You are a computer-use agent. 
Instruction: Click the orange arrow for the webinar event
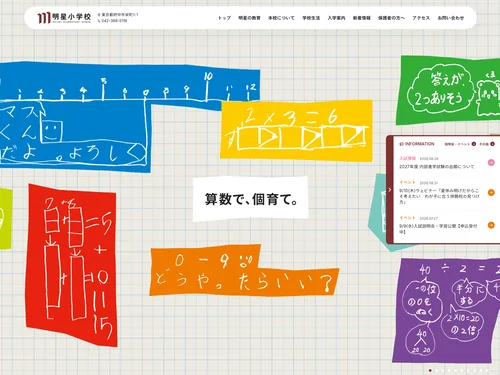491,193
